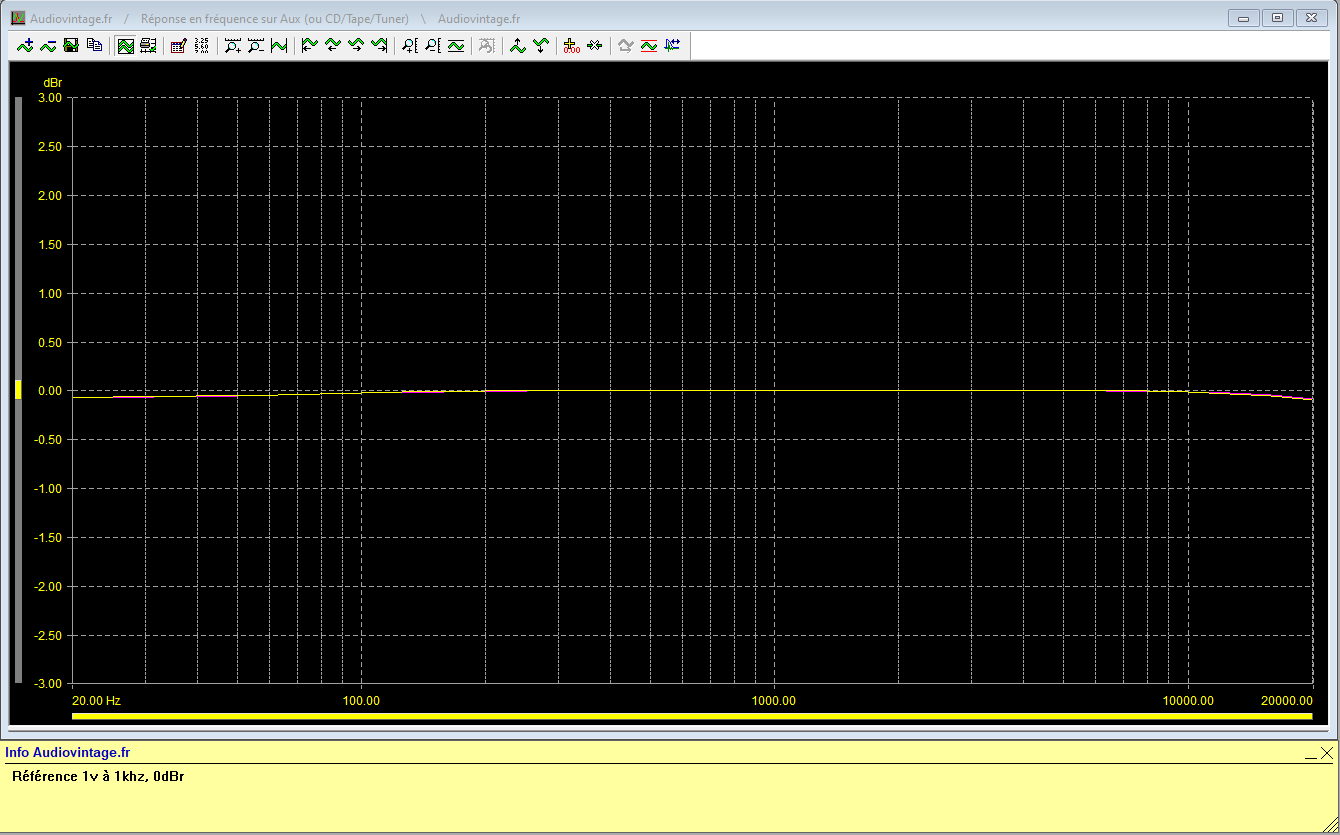Click the -1.50 Y-axis value
Screen dimensions: 1340x835
point(48,538)
